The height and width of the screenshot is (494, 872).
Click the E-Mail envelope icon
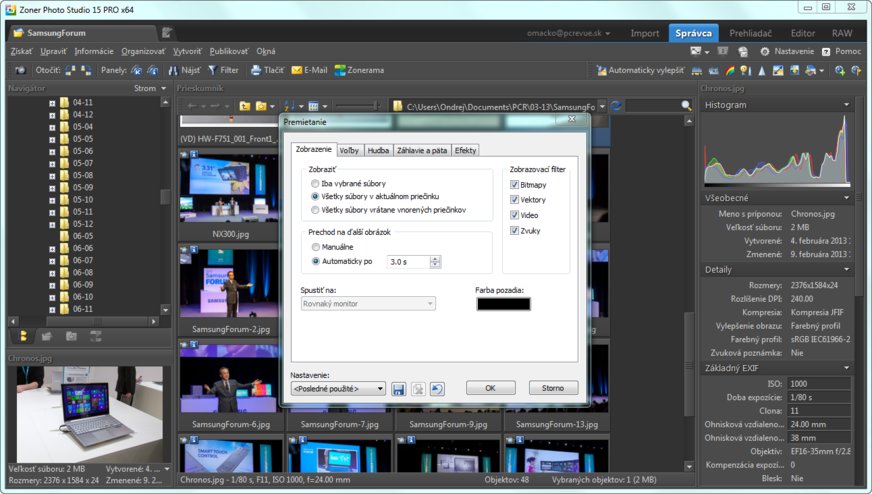click(297, 70)
